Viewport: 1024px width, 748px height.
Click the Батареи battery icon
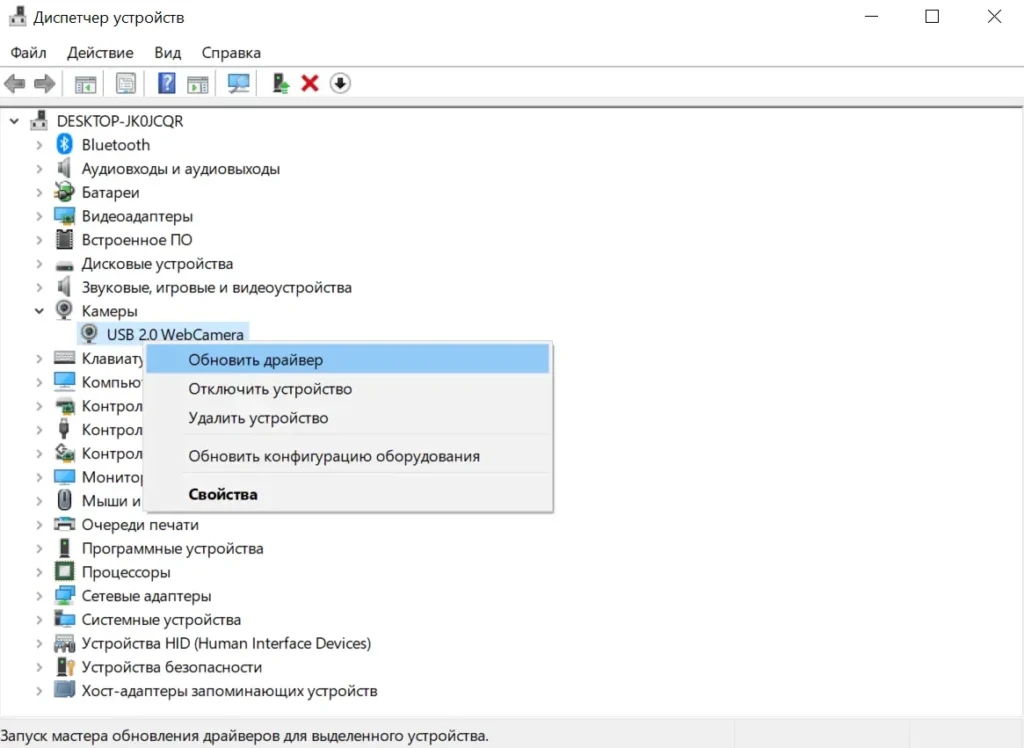tap(64, 192)
